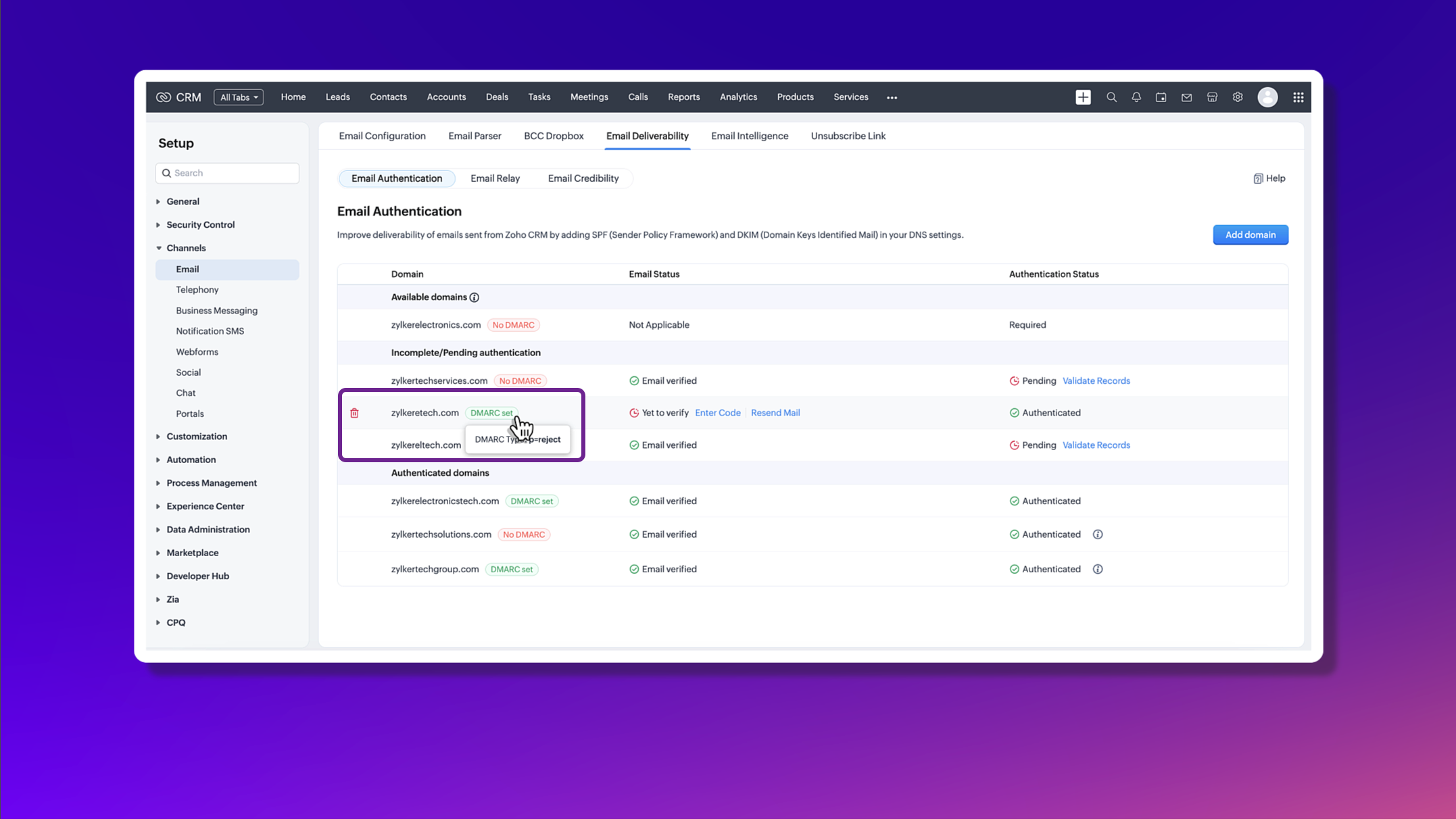Screen dimensions: 1456x819
Task: Click the plus create-new icon
Action: [x=1083, y=97]
